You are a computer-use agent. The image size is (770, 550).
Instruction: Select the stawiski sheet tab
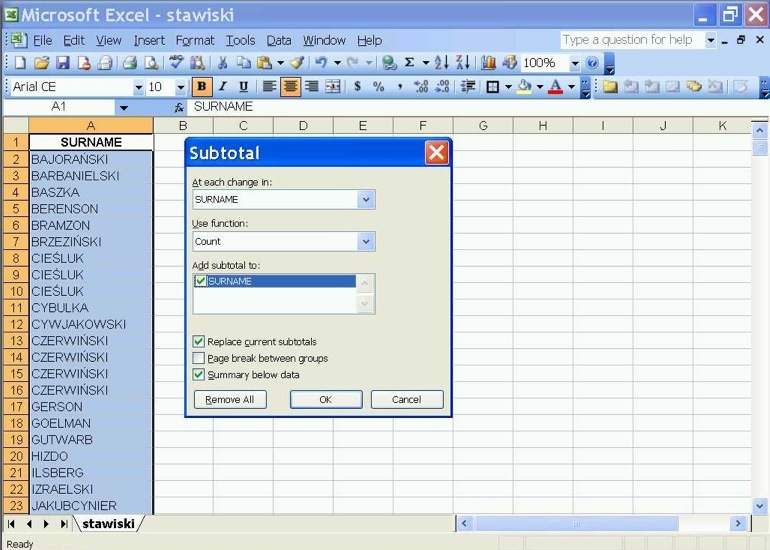[x=108, y=524]
